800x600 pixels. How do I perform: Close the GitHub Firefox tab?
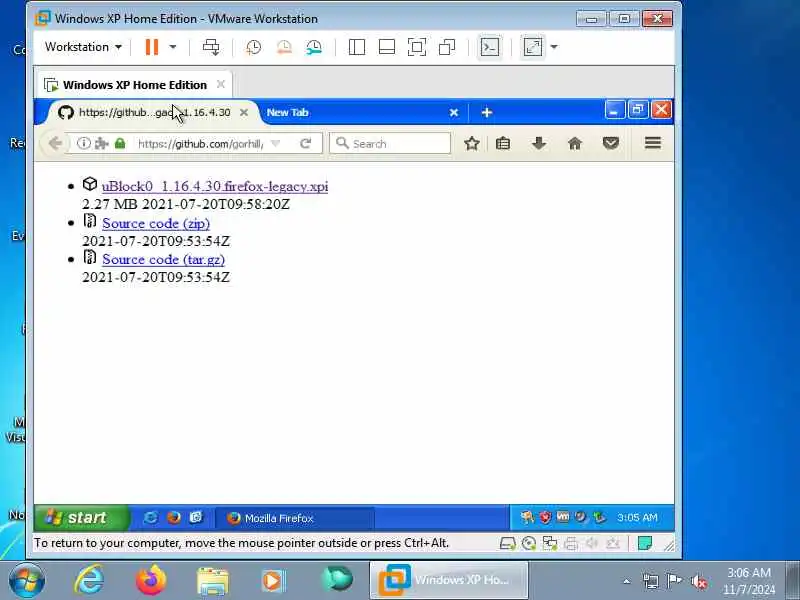[244, 112]
